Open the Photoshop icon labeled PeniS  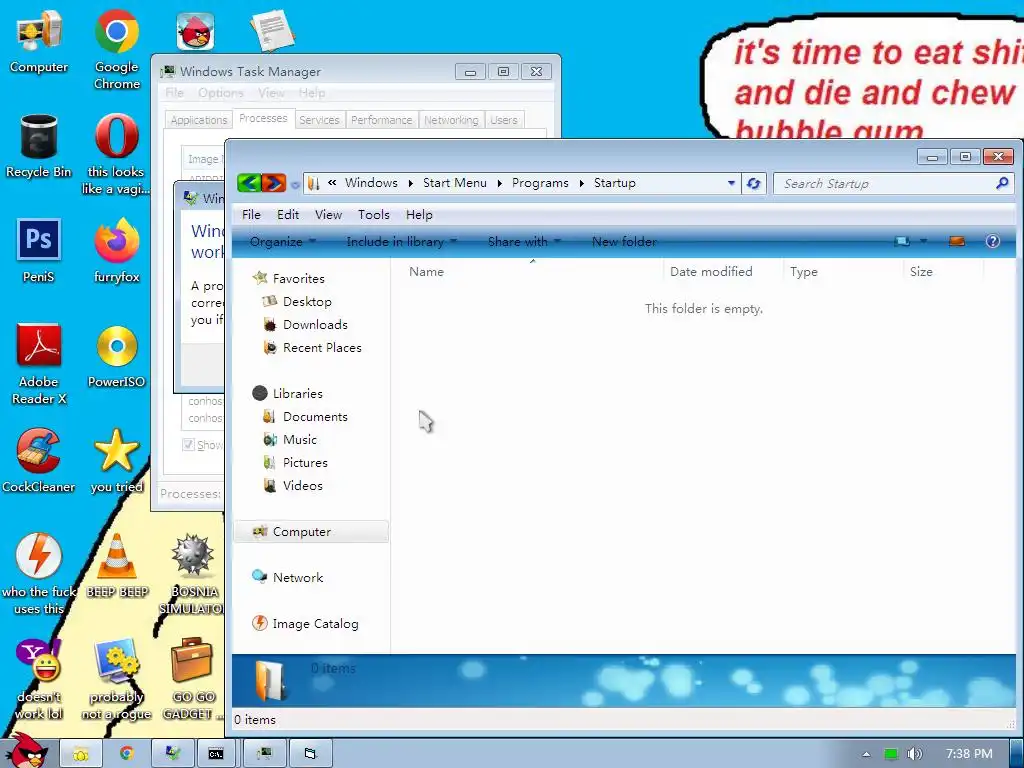[39, 251]
